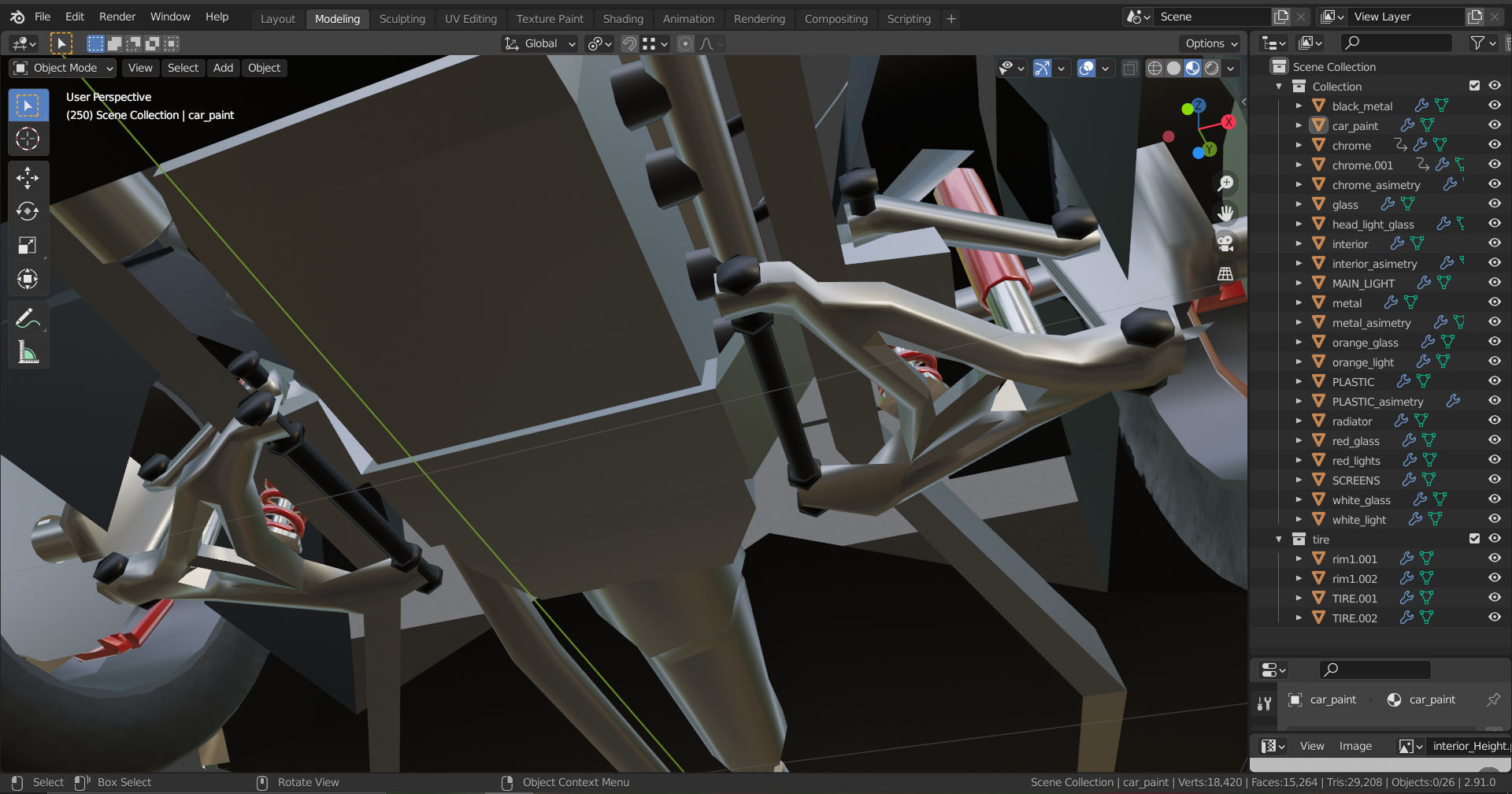The height and width of the screenshot is (794, 1512).
Task: Open the Options dropdown
Action: click(x=1211, y=44)
